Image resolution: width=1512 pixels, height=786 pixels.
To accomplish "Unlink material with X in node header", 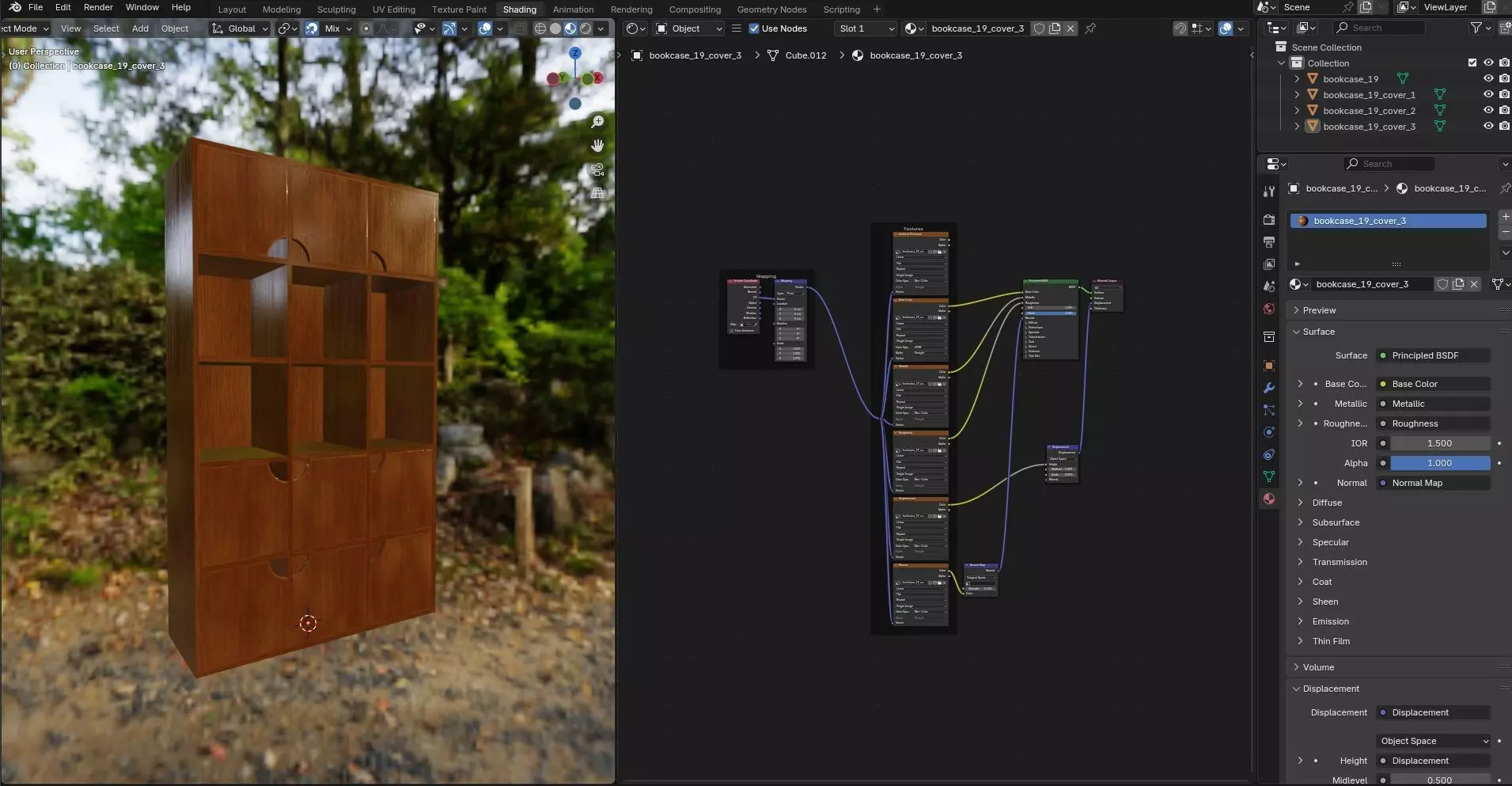I will (x=1071, y=28).
